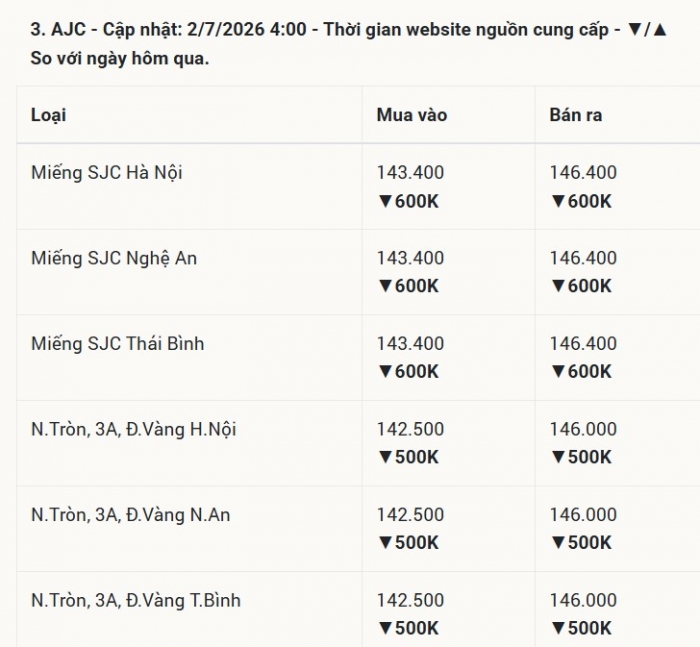Click the down arrow in H.Nội ring buy price
This screenshot has height=647, width=700.
tap(385, 457)
